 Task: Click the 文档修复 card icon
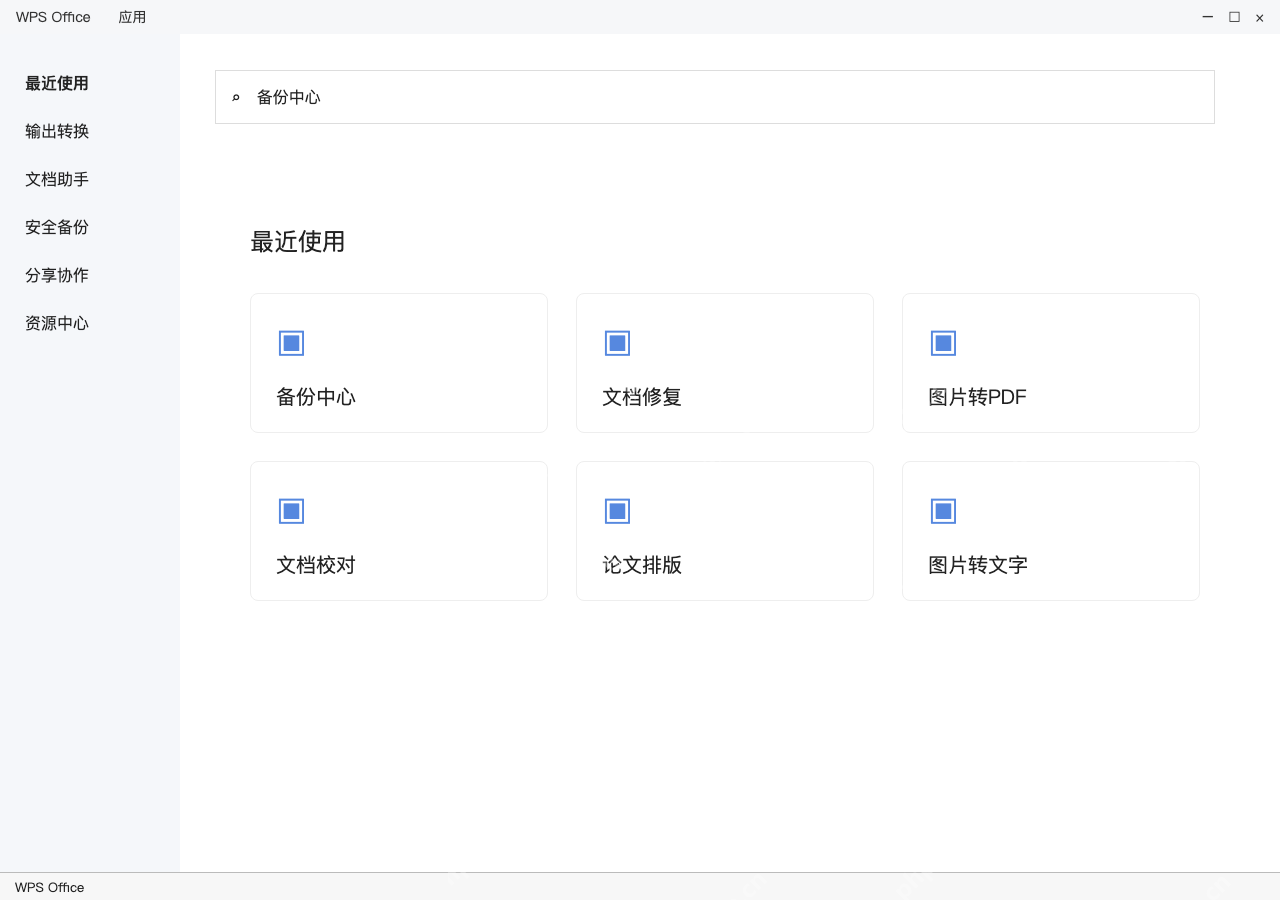click(617, 343)
